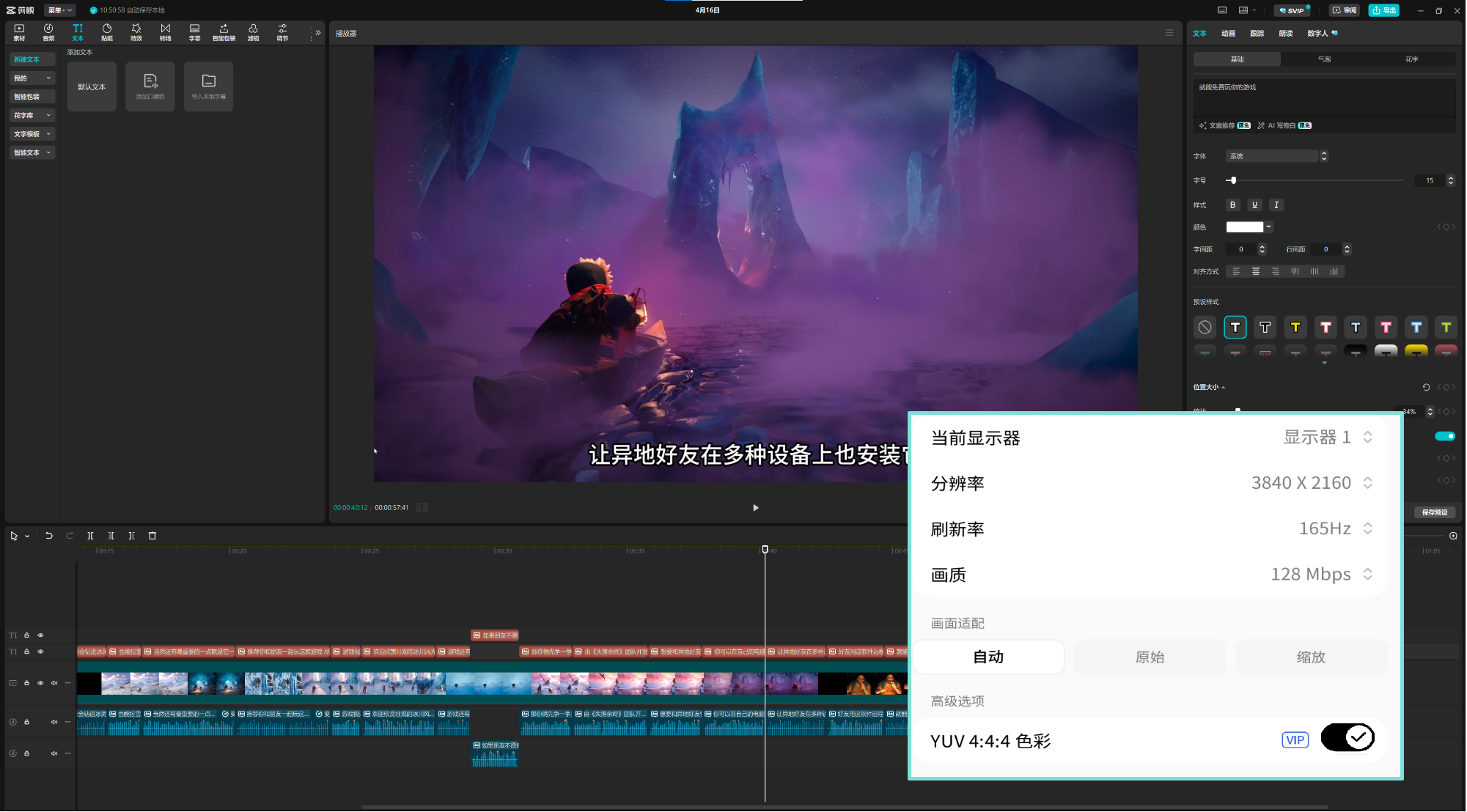
Task: Expand the 文字模板 category
Action: 32,134
